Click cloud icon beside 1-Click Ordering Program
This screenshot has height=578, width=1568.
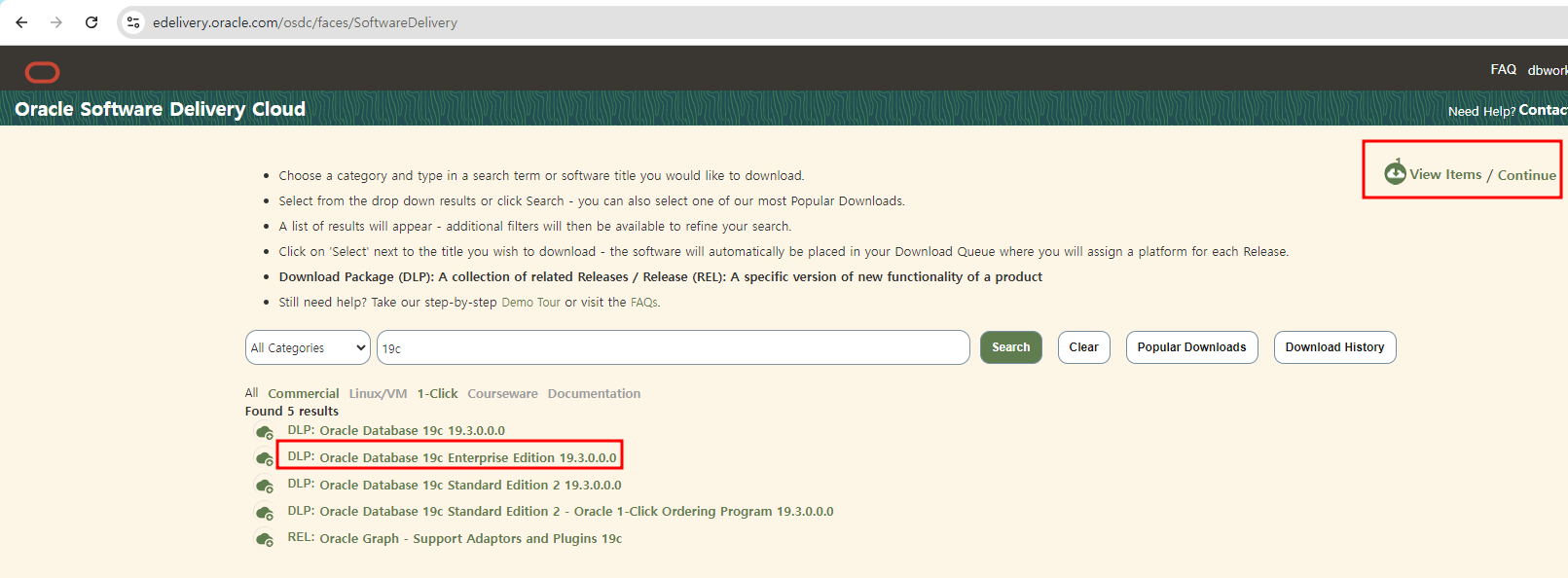(264, 513)
